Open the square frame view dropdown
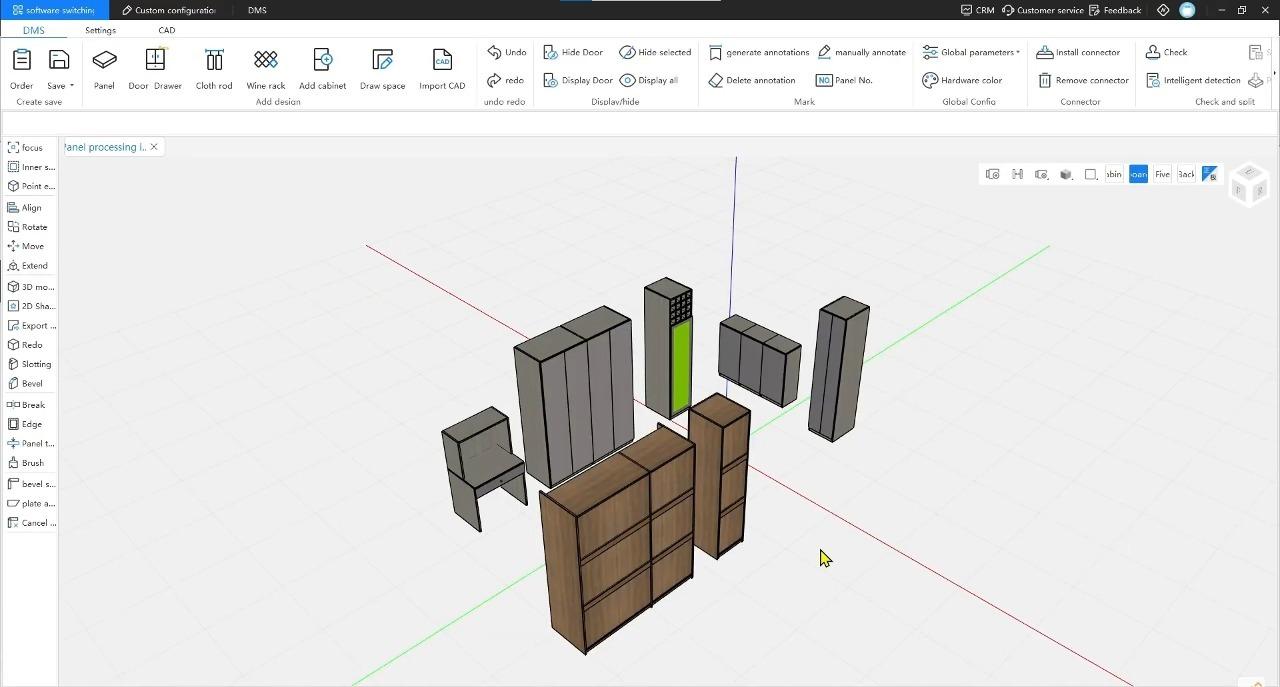The image size is (1280, 687). coord(1090,174)
